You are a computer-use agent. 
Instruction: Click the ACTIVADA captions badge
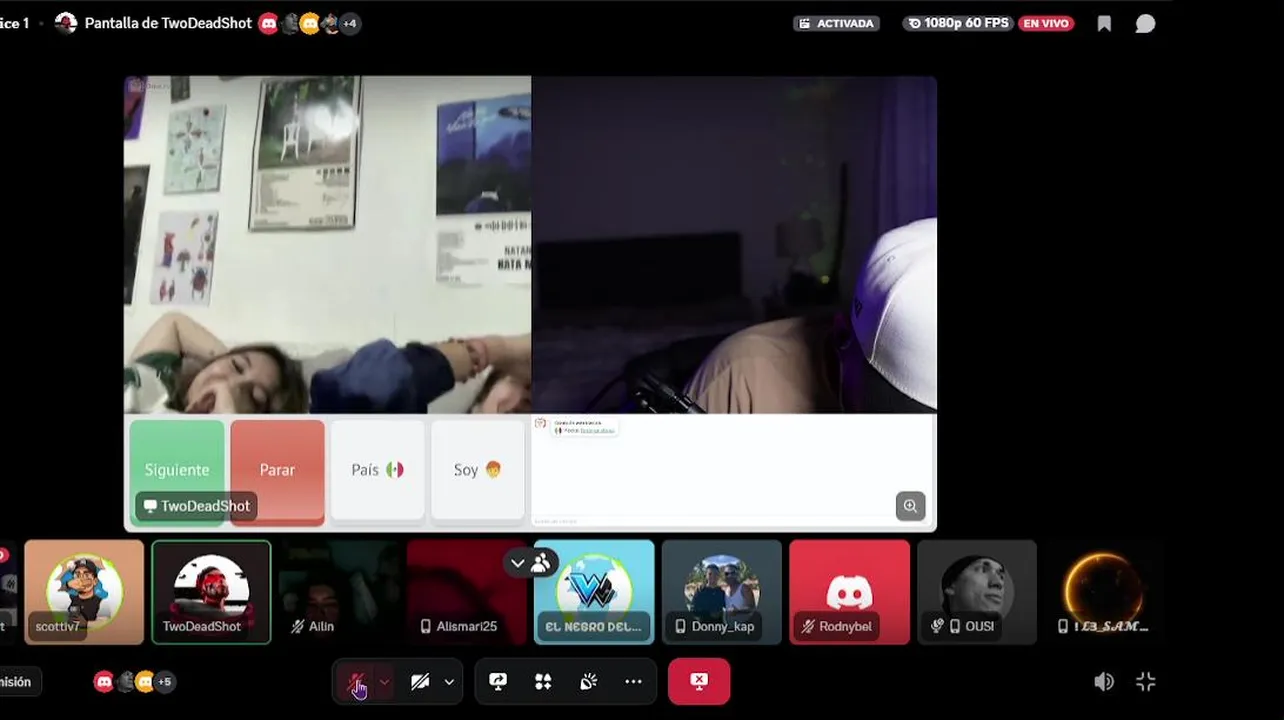tap(836, 23)
